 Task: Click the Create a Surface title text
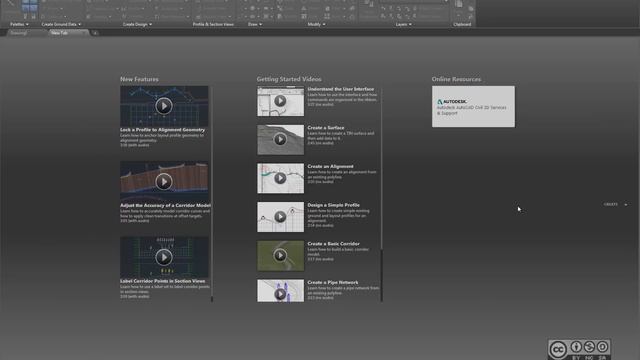[x=326, y=128]
